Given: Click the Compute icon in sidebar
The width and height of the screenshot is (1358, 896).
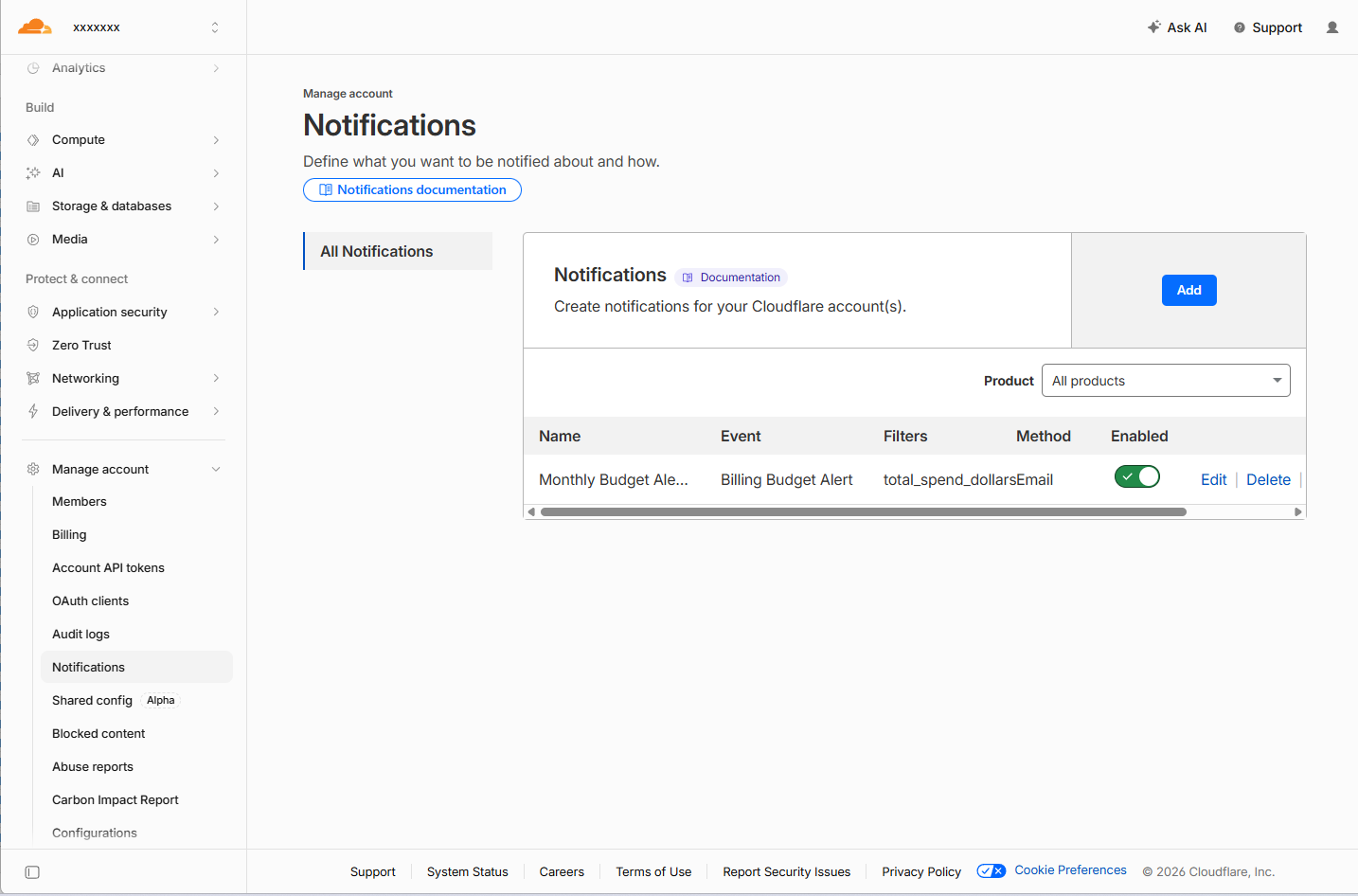Looking at the screenshot, I should click(33, 140).
